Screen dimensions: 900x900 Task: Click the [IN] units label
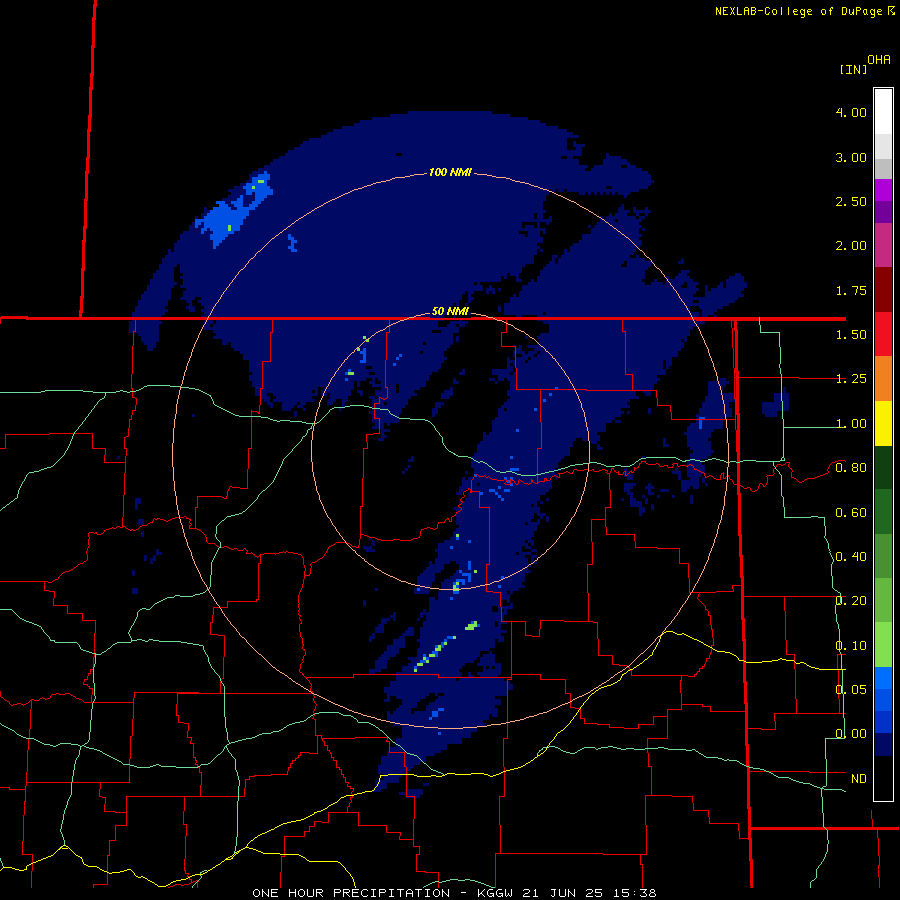click(x=853, y=69)
